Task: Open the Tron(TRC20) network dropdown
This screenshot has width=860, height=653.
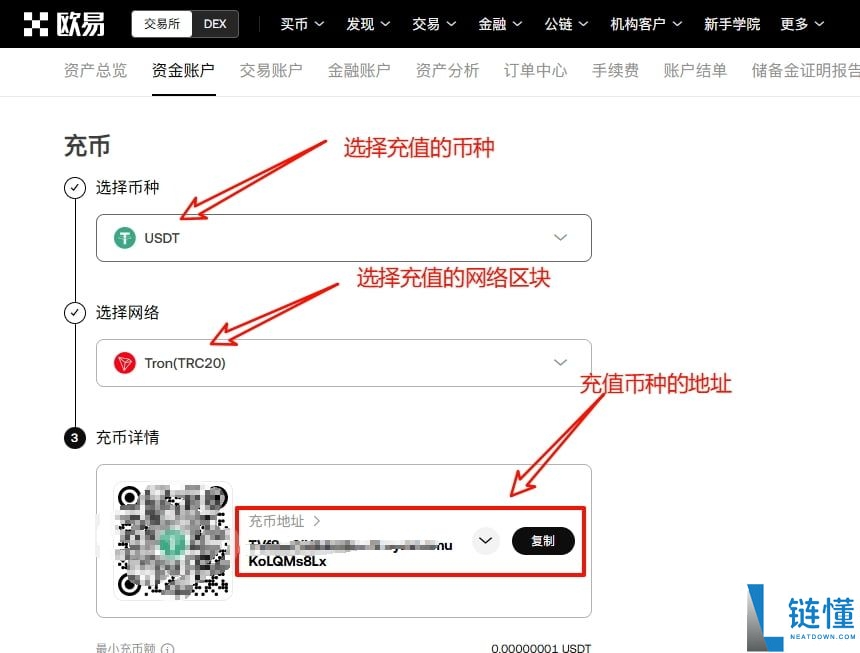Action: coord(344,363)
